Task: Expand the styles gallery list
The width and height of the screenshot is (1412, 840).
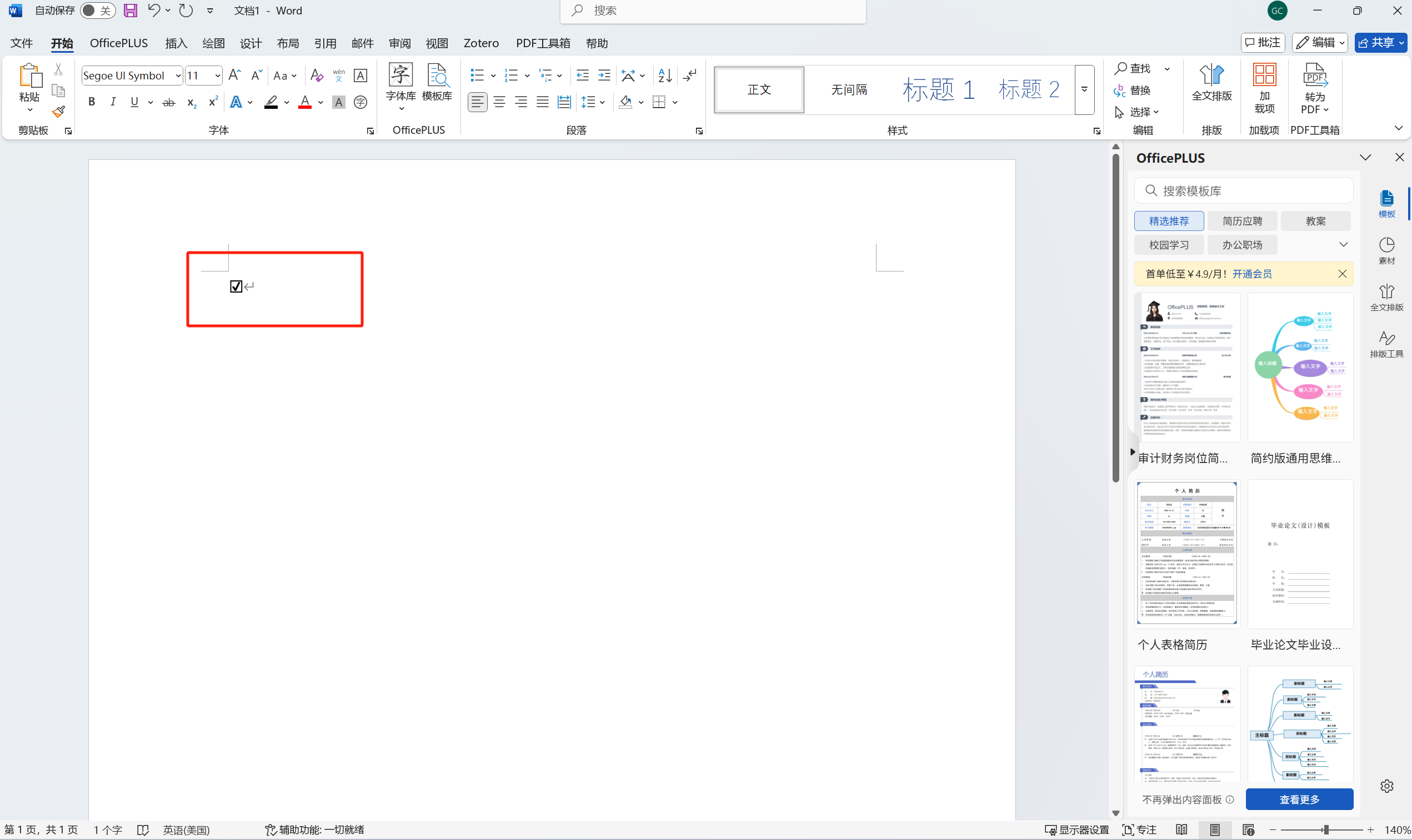Action: click(x=1084, y=89)
